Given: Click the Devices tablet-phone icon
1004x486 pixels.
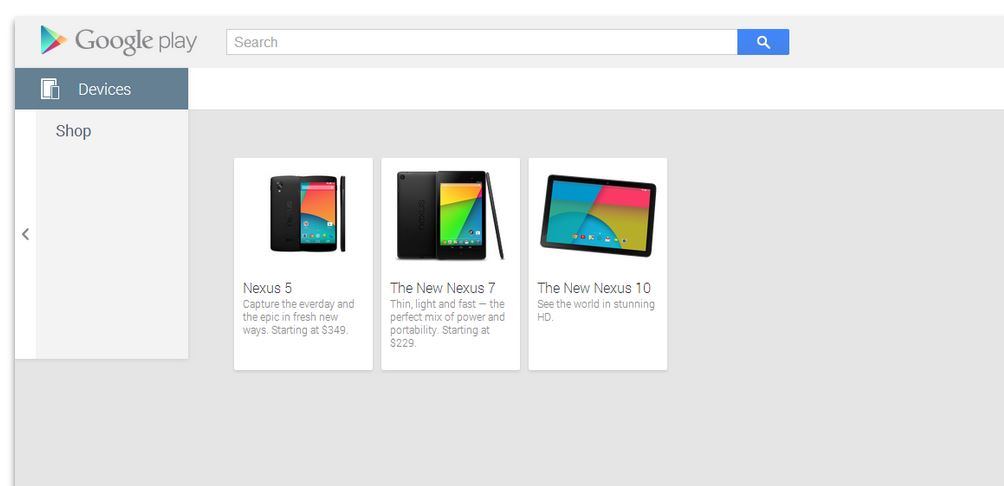Looking at the screenshot, I should click(50, 89).
